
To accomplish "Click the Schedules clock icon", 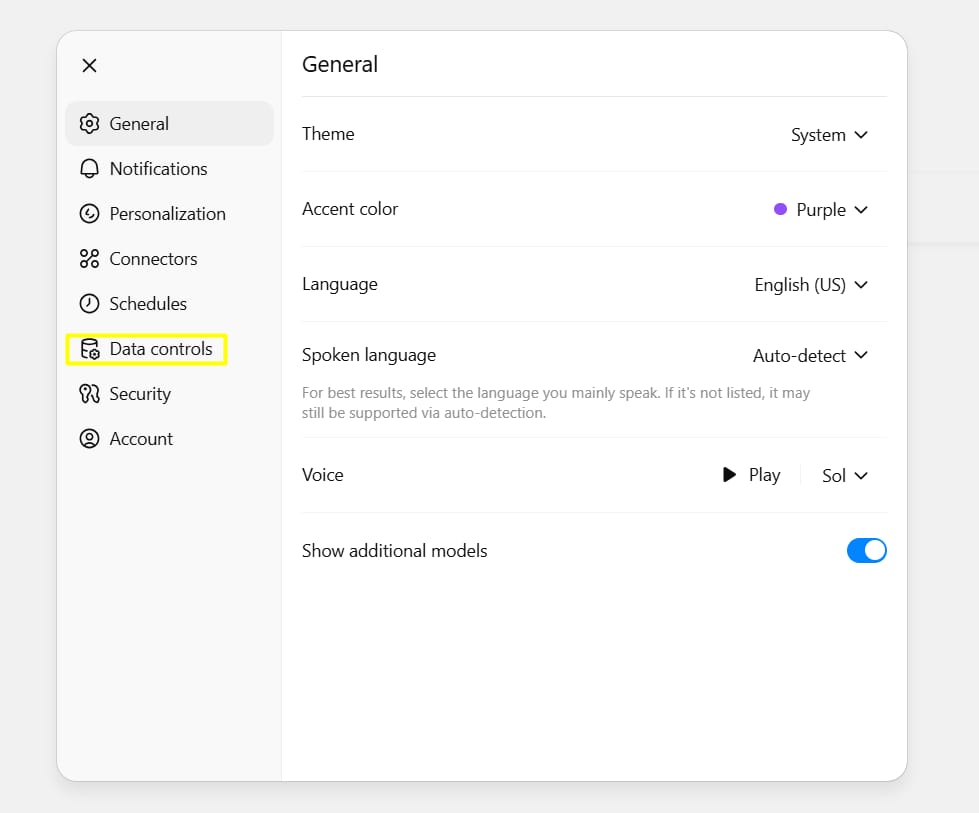I will 89,304.
